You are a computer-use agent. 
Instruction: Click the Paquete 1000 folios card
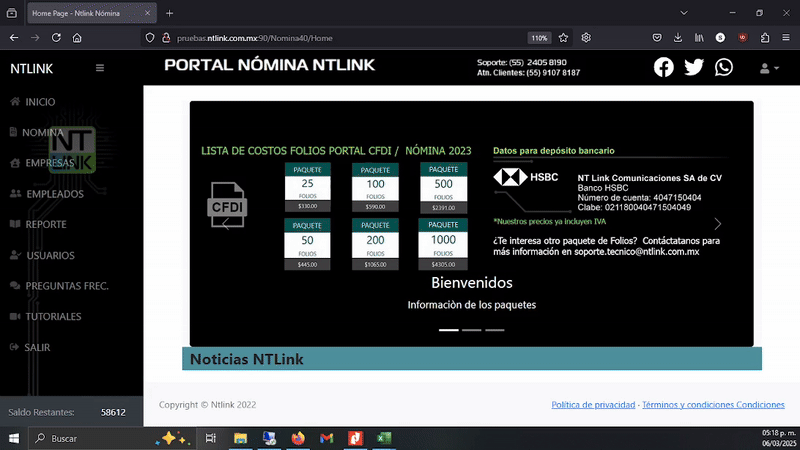pos(443,244)
